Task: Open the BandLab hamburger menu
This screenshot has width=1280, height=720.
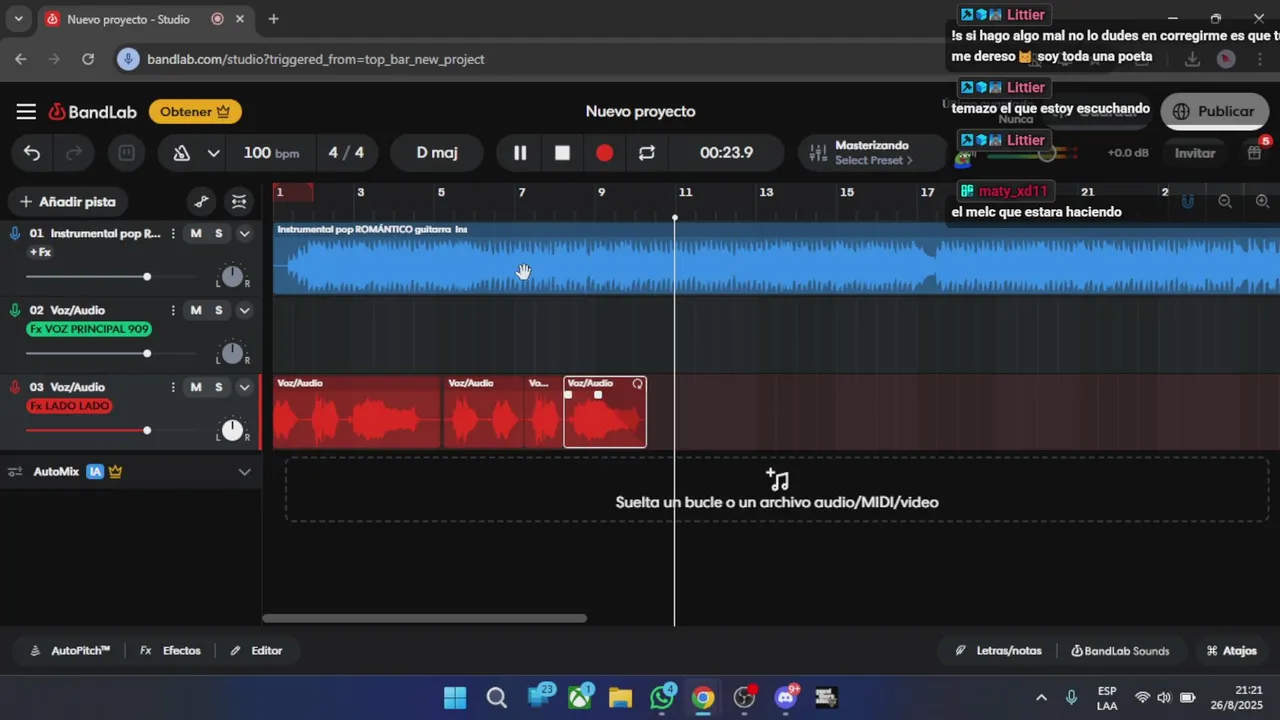Action: pyautogui.click(x=26, y=112)
